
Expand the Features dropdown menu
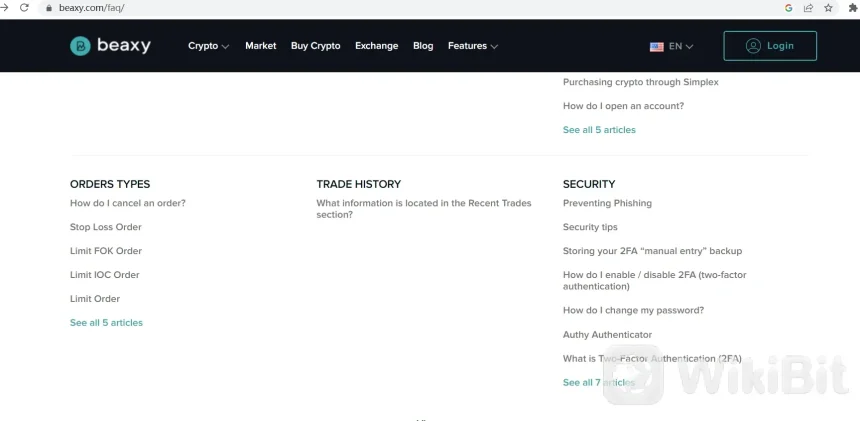coord(472,46)
